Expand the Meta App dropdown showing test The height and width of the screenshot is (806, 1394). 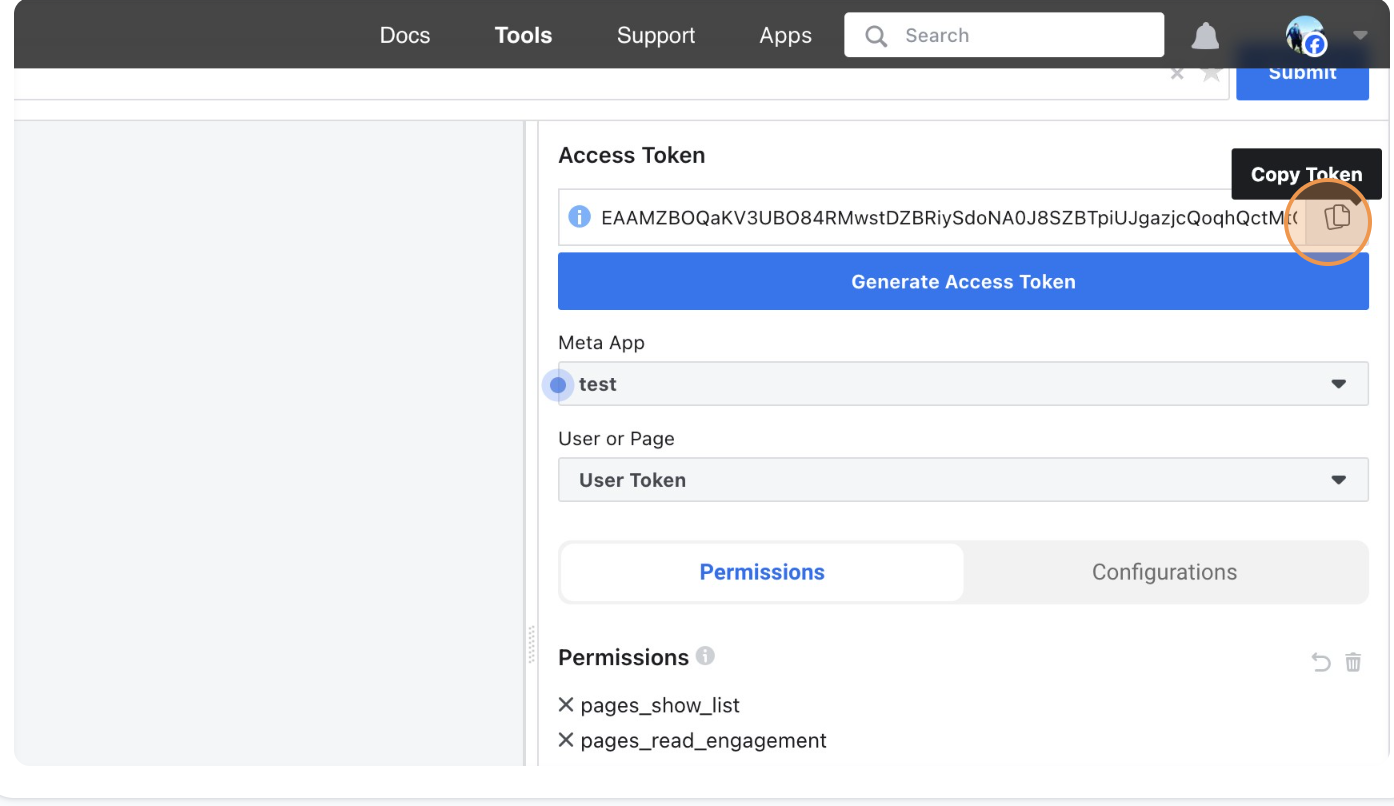coord(963,384)
